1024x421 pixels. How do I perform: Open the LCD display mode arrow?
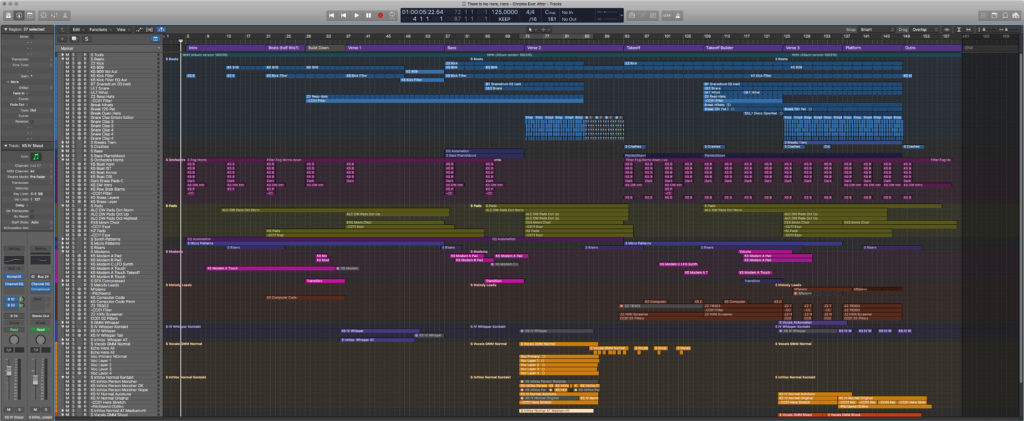pyautogui.click(x=622, y=15)
